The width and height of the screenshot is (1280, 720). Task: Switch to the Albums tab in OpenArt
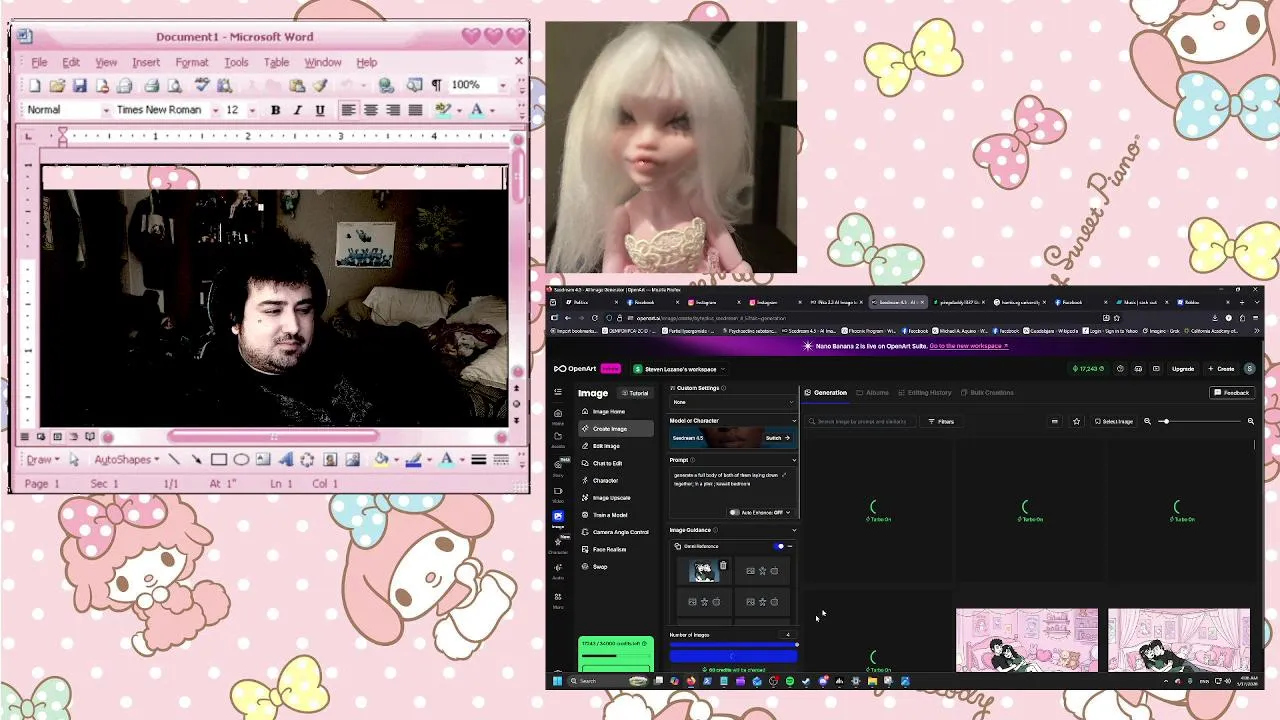872,393
